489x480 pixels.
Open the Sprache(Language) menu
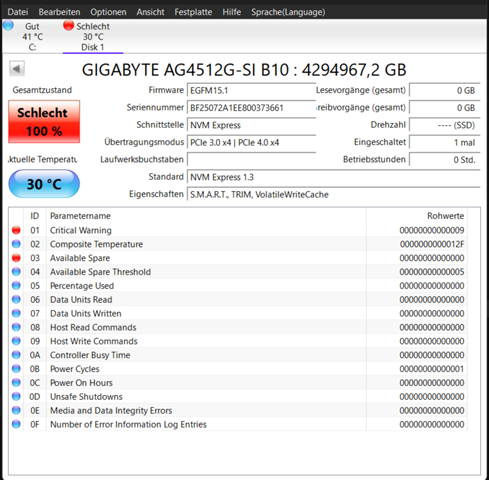(x=288, y=12)
